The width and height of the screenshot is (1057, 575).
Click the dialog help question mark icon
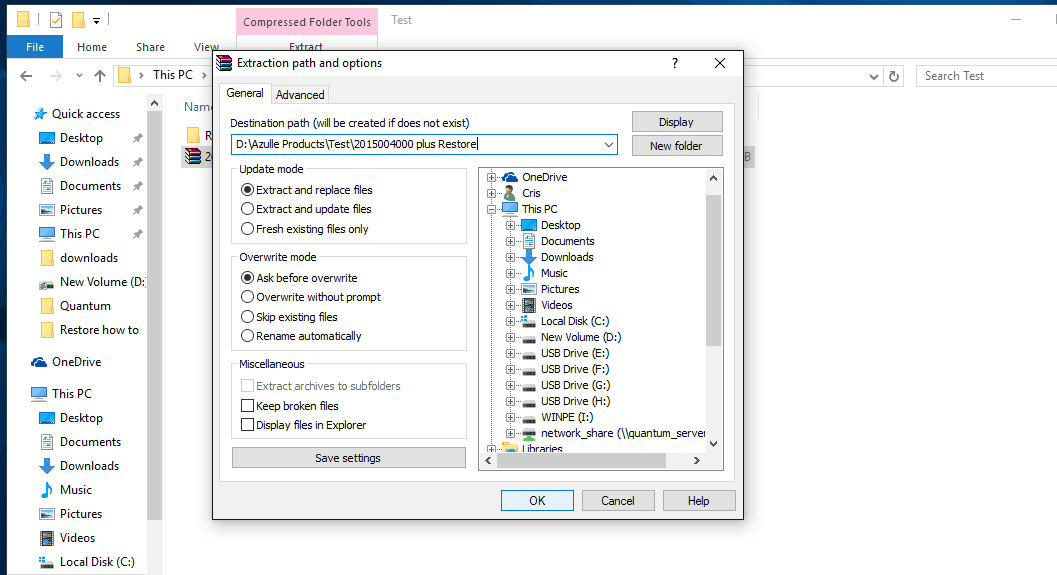[x=675, y=63]
